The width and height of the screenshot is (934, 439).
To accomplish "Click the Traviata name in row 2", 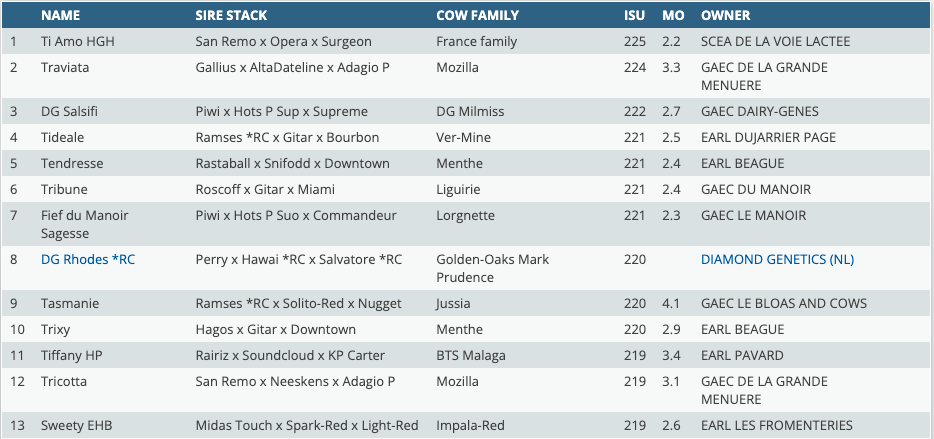I will (x=65, y=68).
